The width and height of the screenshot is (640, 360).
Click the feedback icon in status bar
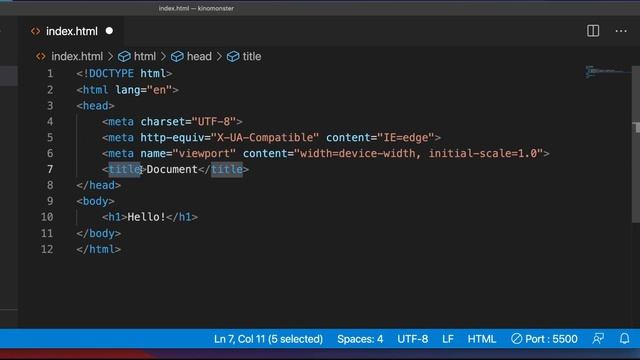[x=598, y=339]
